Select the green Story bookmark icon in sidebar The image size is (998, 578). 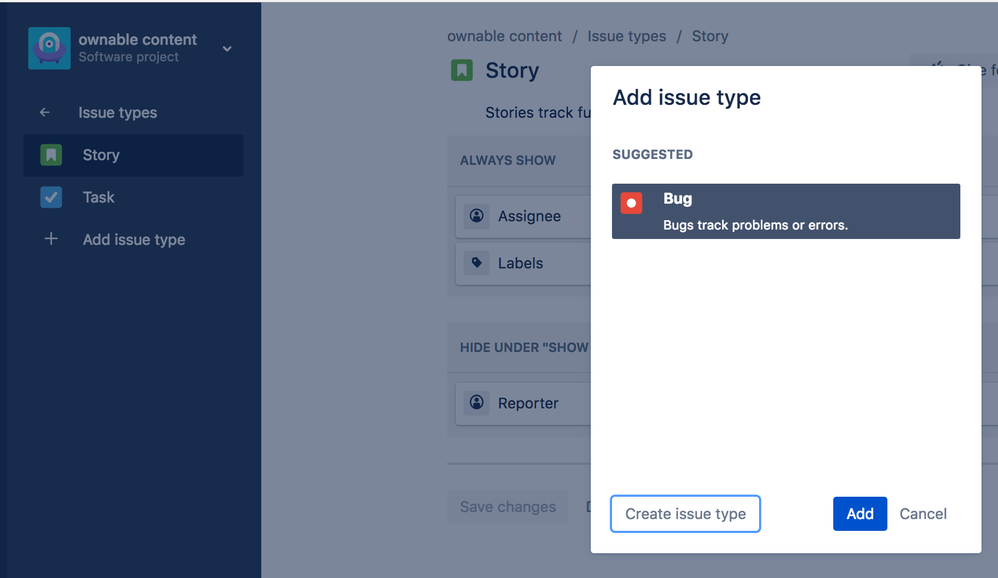(51, 155)
